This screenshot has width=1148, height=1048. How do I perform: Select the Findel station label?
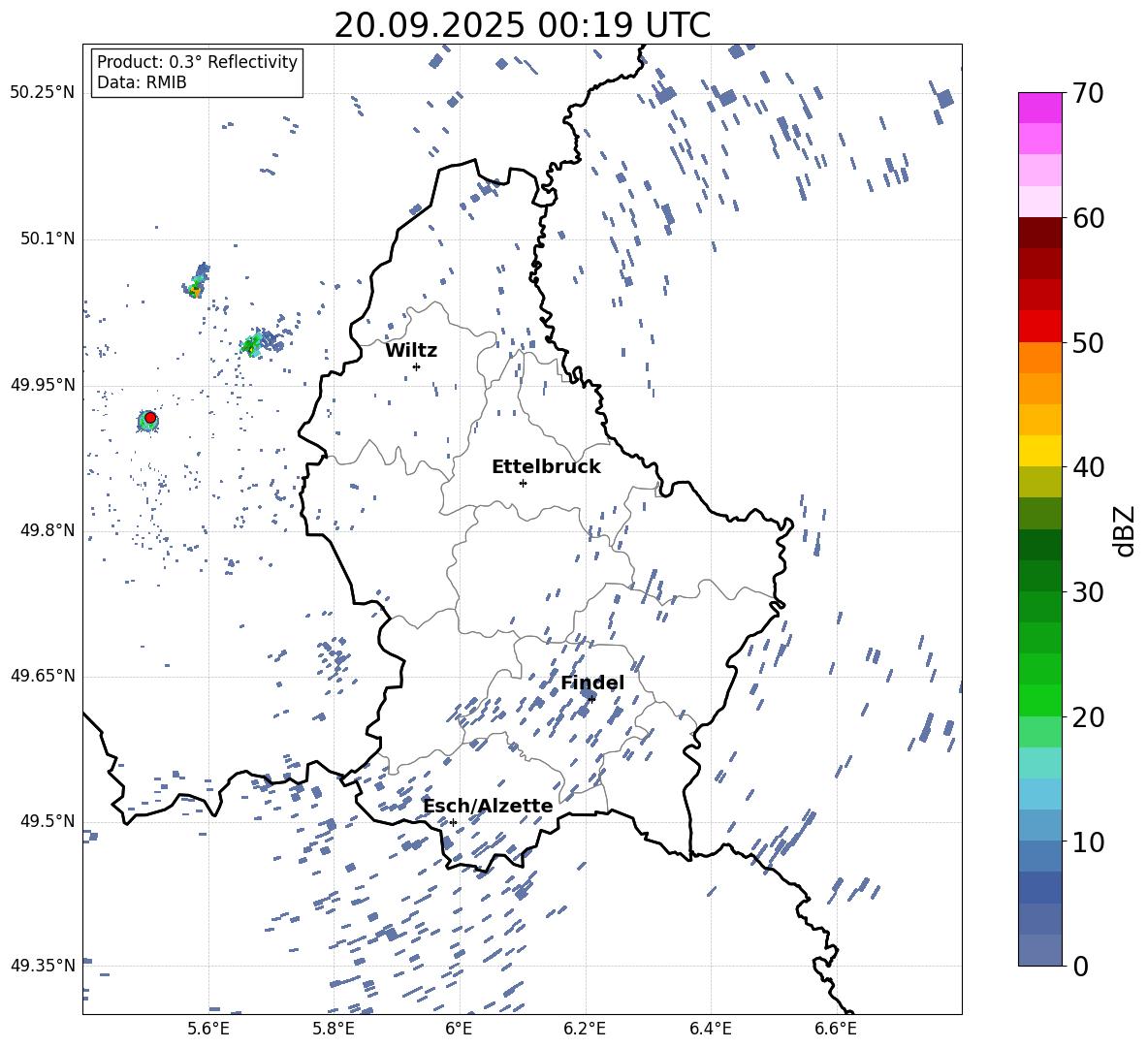point(592,683)
